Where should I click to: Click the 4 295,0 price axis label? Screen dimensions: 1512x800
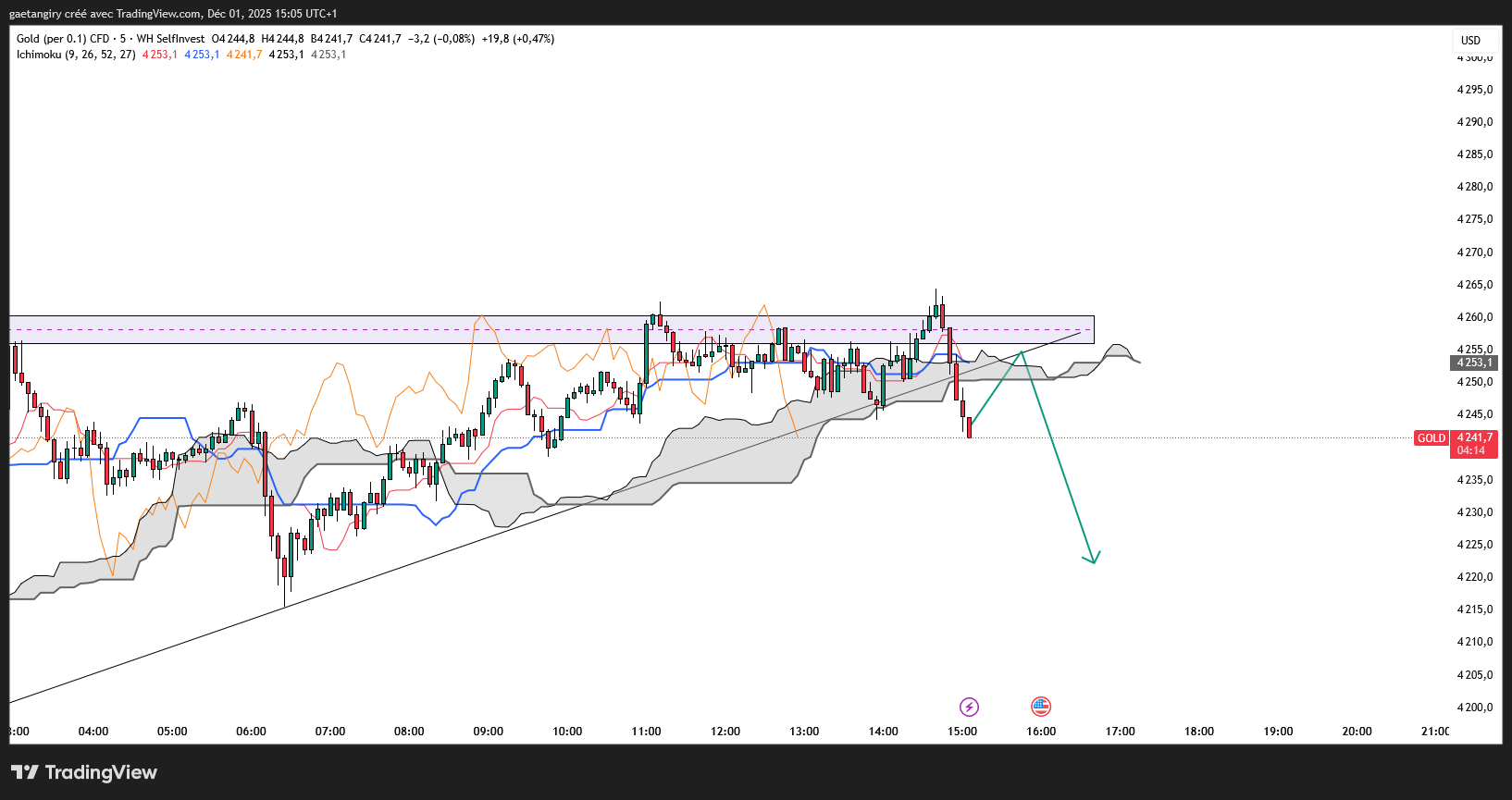[1475, 90]
